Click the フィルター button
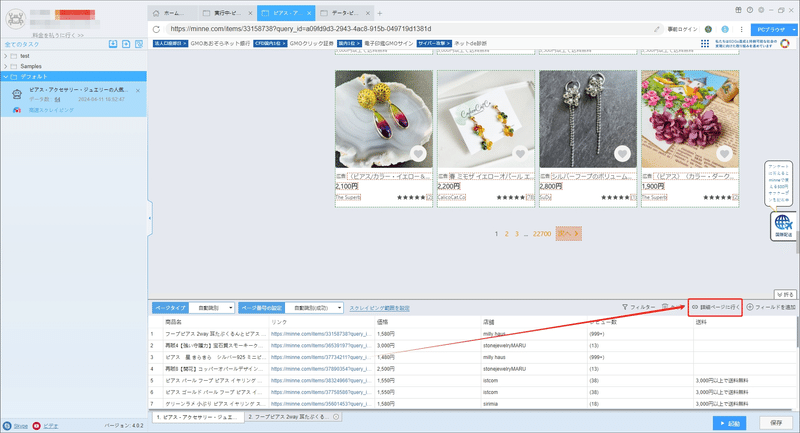This screenshot has height=433, width=800. click(x=639, y=307)
